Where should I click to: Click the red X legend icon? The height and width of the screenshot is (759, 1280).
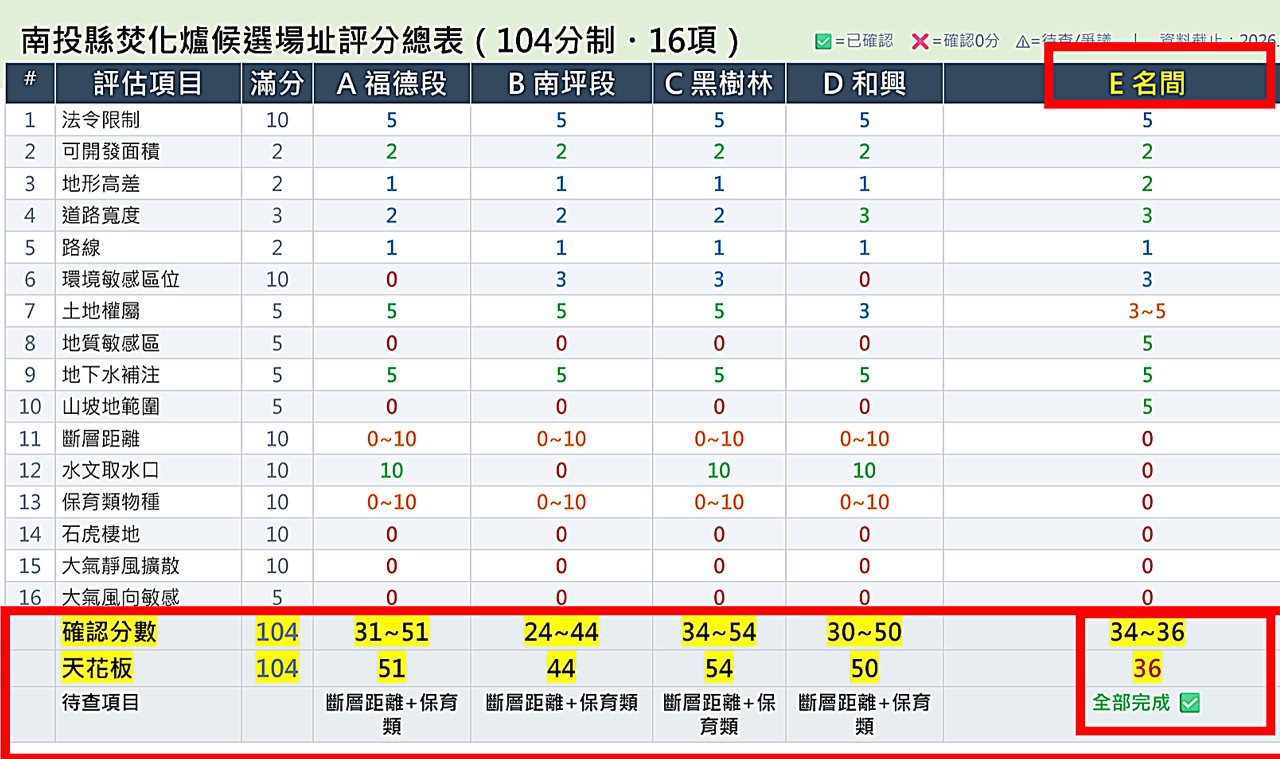(920, 42)
